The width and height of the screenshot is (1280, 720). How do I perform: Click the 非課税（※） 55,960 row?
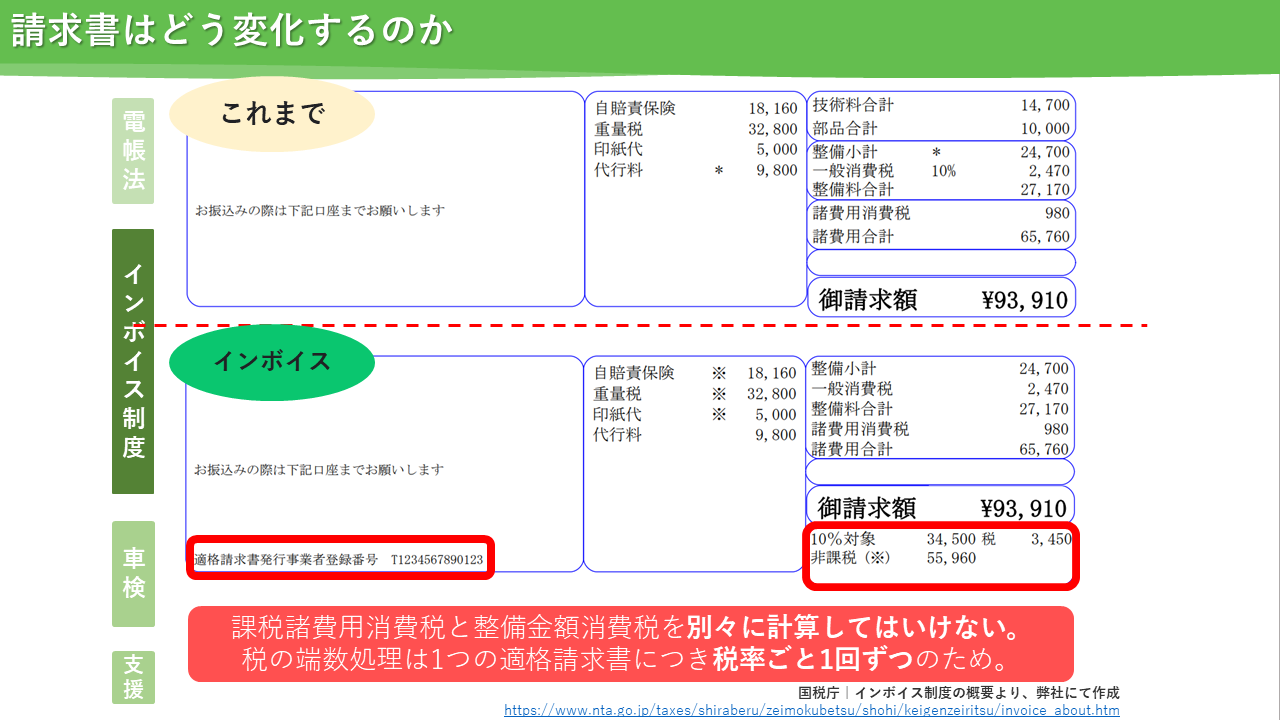(x=894, y=558)
